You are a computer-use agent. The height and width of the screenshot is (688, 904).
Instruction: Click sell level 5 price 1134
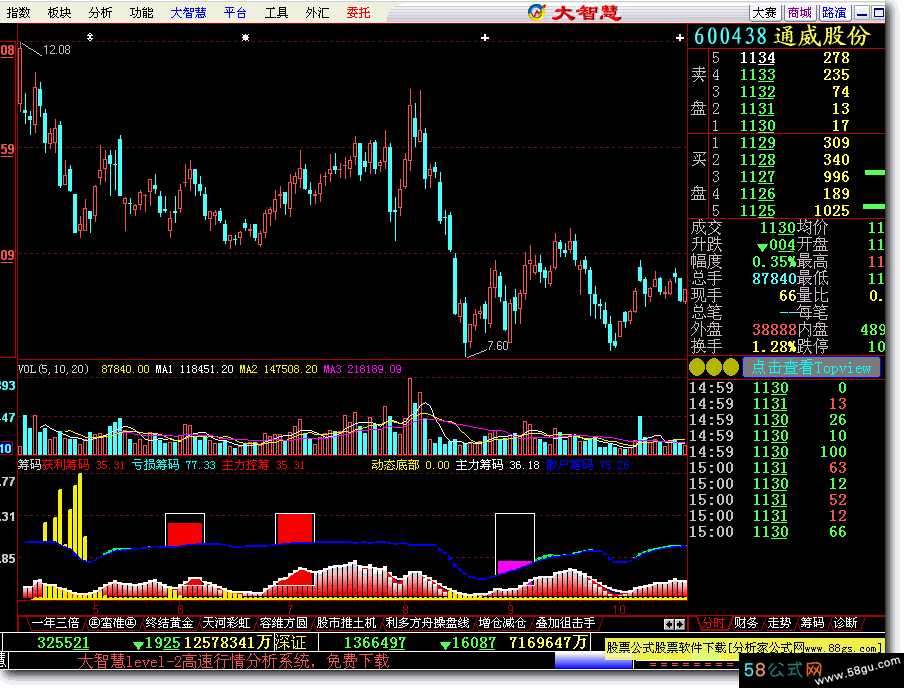[758, 58]
